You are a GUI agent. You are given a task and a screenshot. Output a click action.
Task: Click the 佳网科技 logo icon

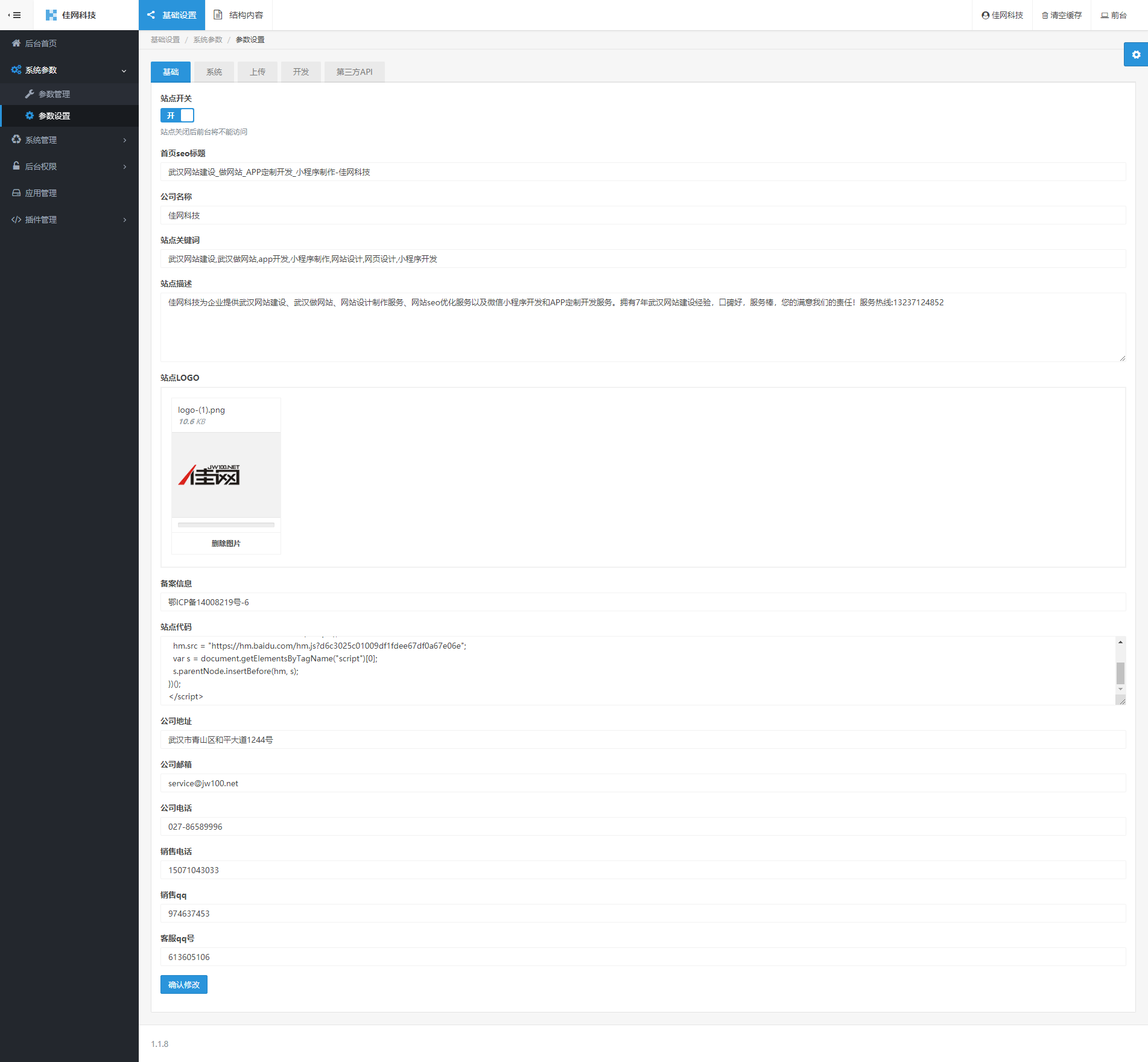(51, 15)
